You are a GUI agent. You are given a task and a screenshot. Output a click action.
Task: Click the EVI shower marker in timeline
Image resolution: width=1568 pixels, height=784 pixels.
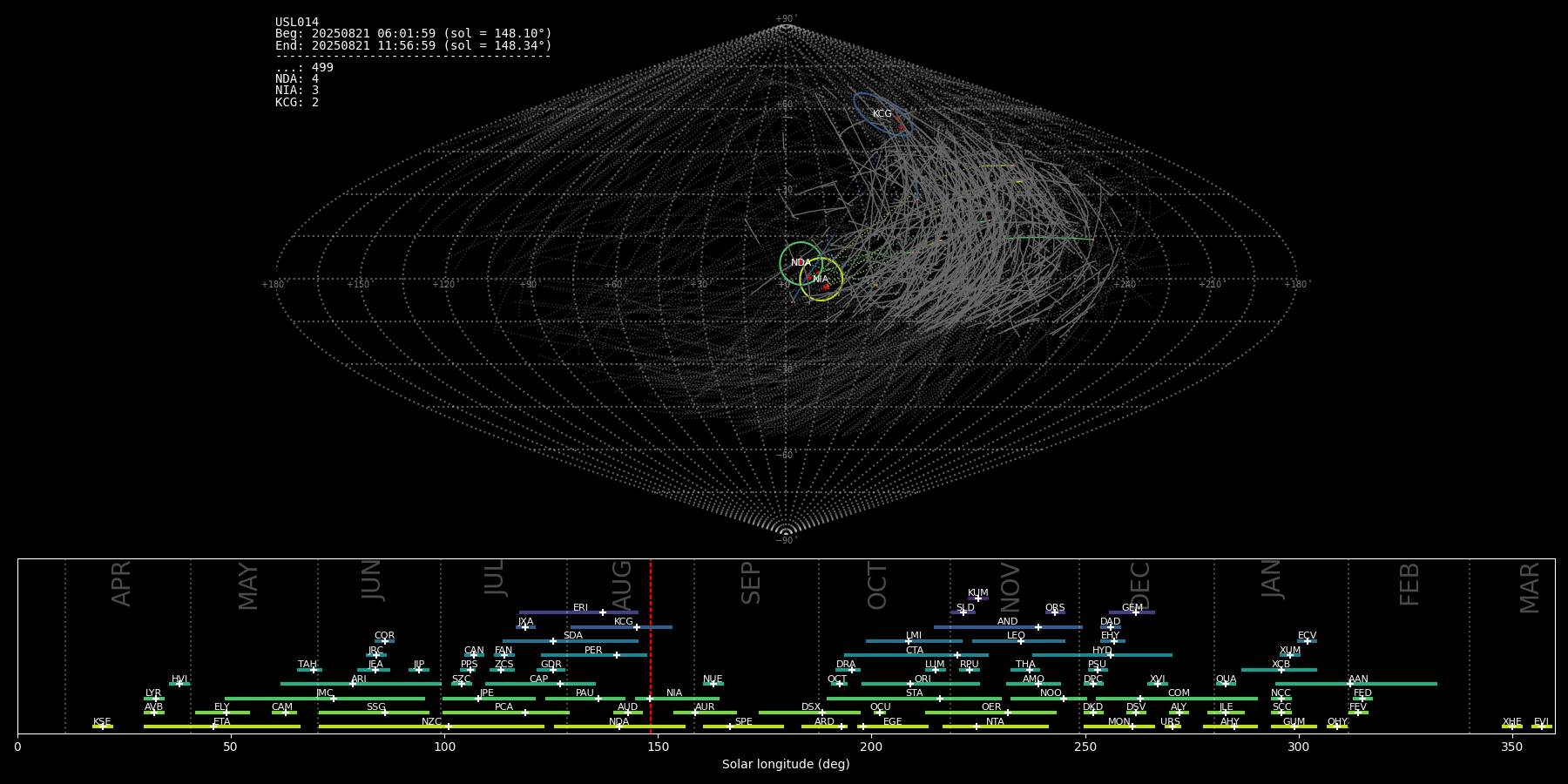1541,727
